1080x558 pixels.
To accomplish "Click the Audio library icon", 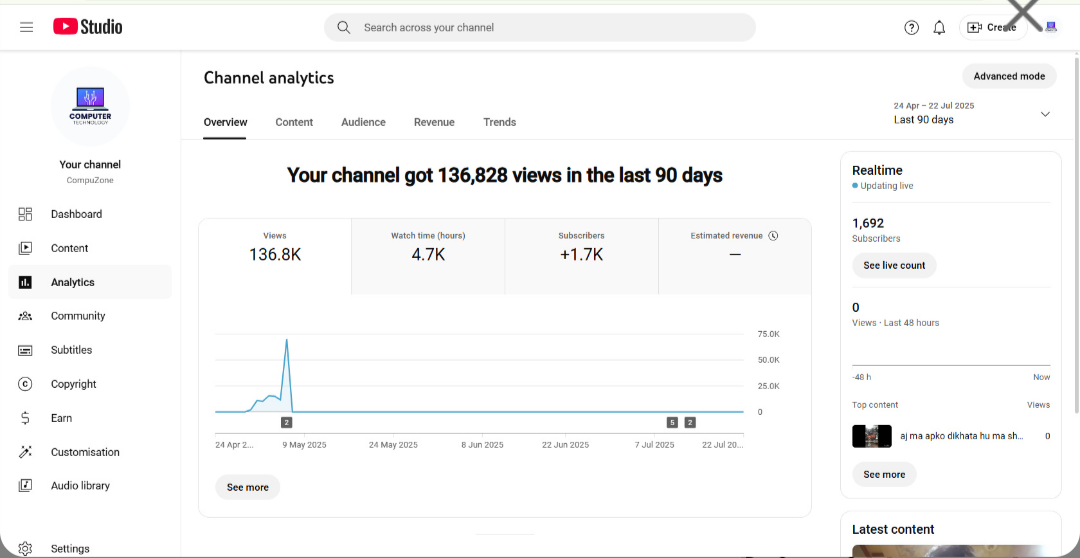I will [25, 486].
